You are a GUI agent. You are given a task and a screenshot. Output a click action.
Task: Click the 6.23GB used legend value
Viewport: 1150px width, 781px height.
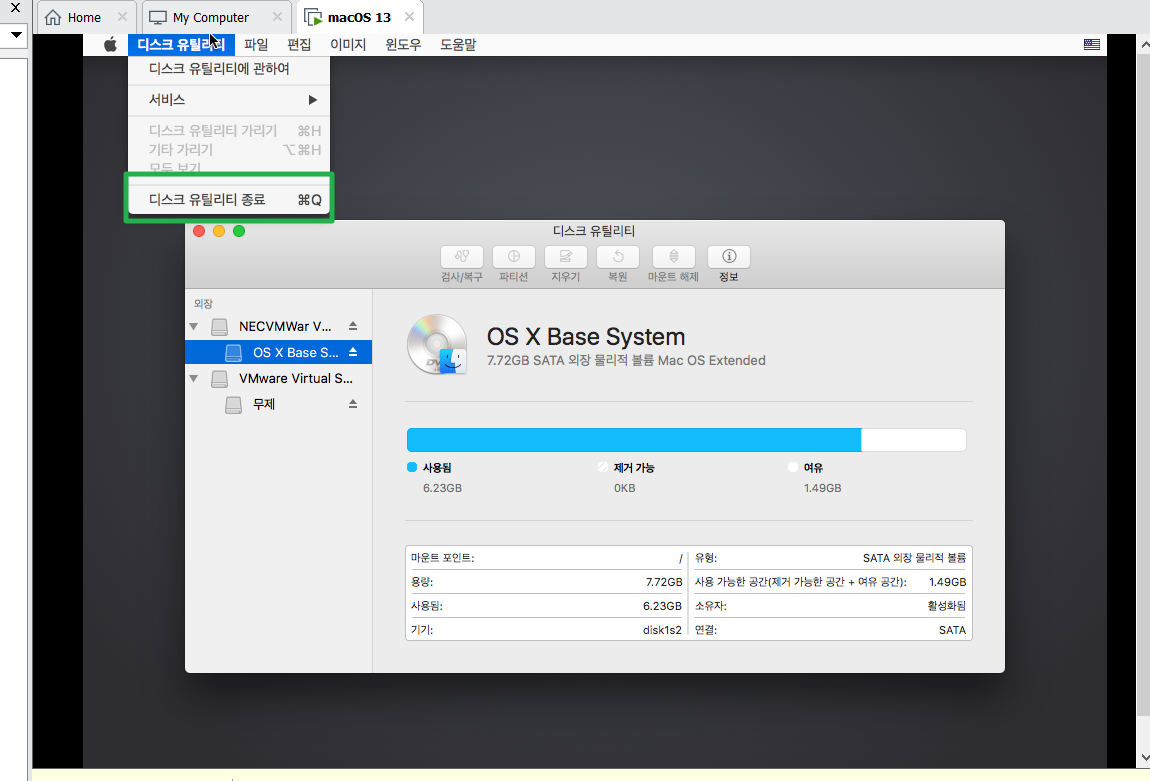point(442,488)
